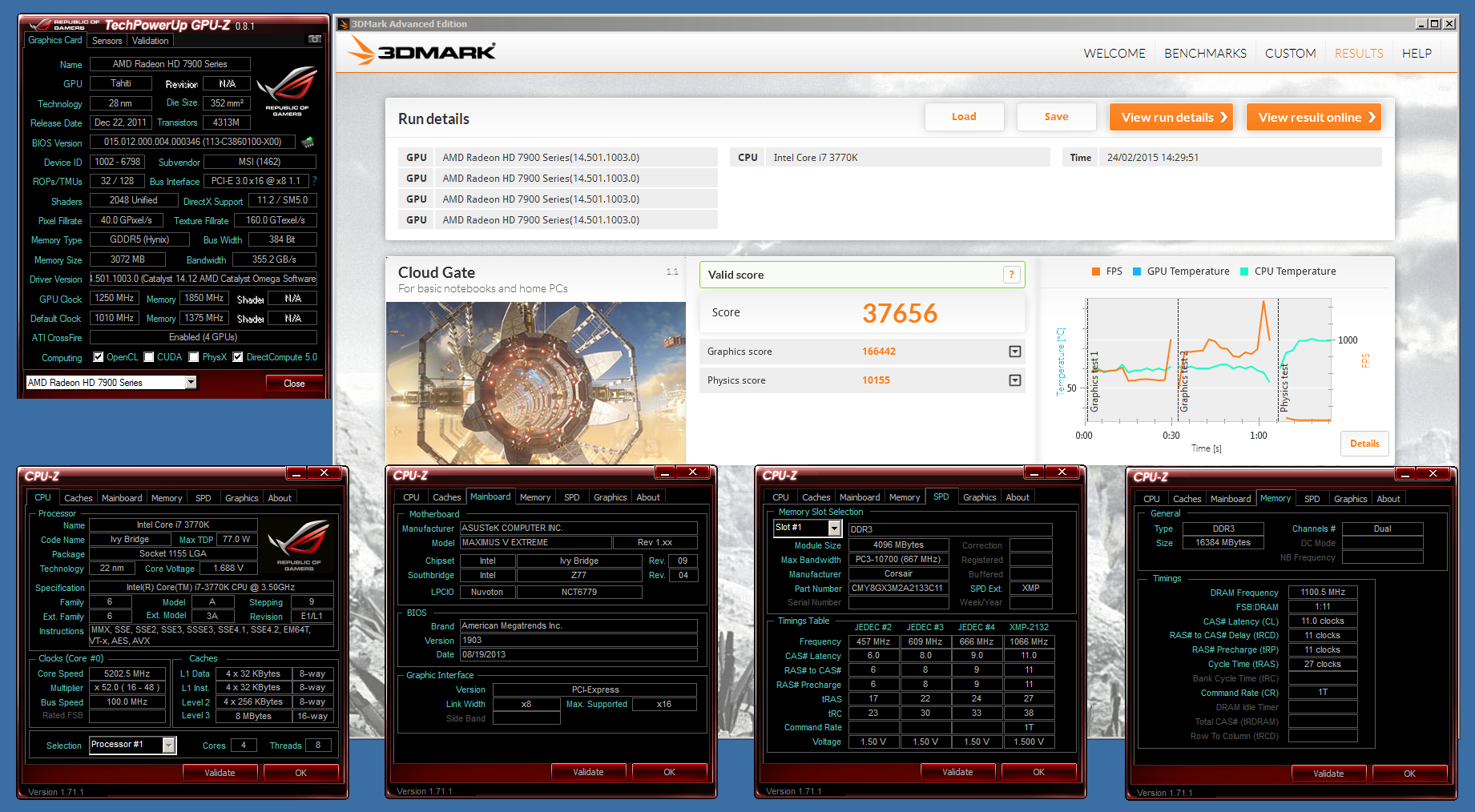The image size is (1475, 812).
Task: Toggle the CUDA checkbox in GPU-Z
Action: pyautogui.click(x=148, y=357)
